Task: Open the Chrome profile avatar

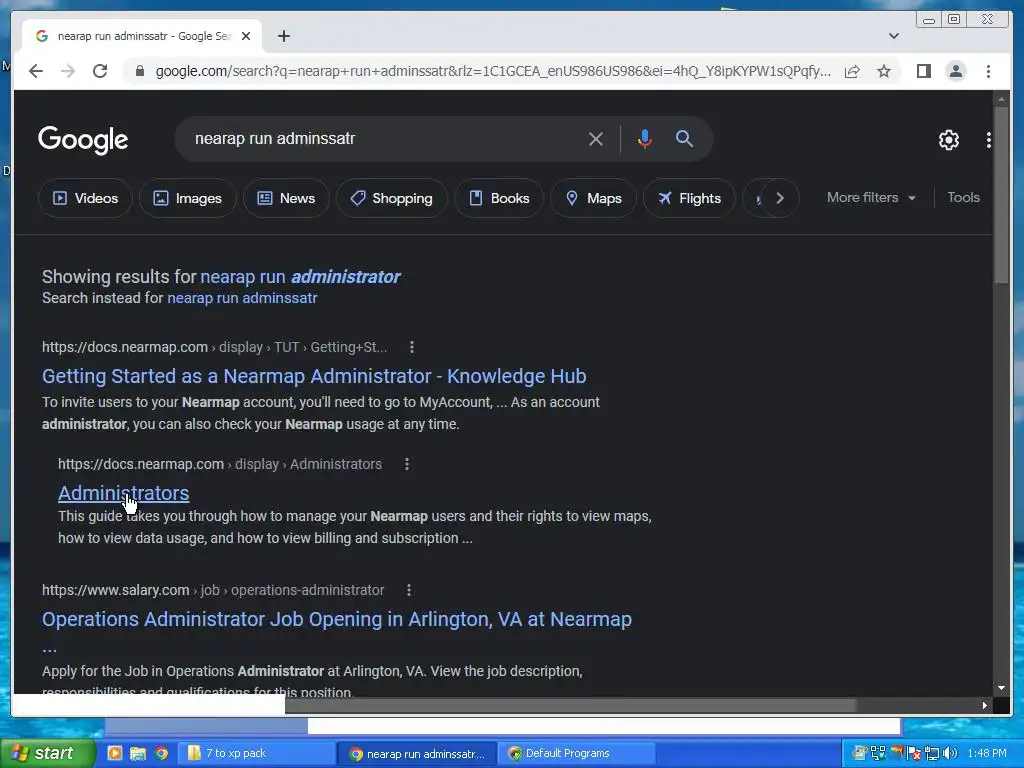Action: point(955,71)
